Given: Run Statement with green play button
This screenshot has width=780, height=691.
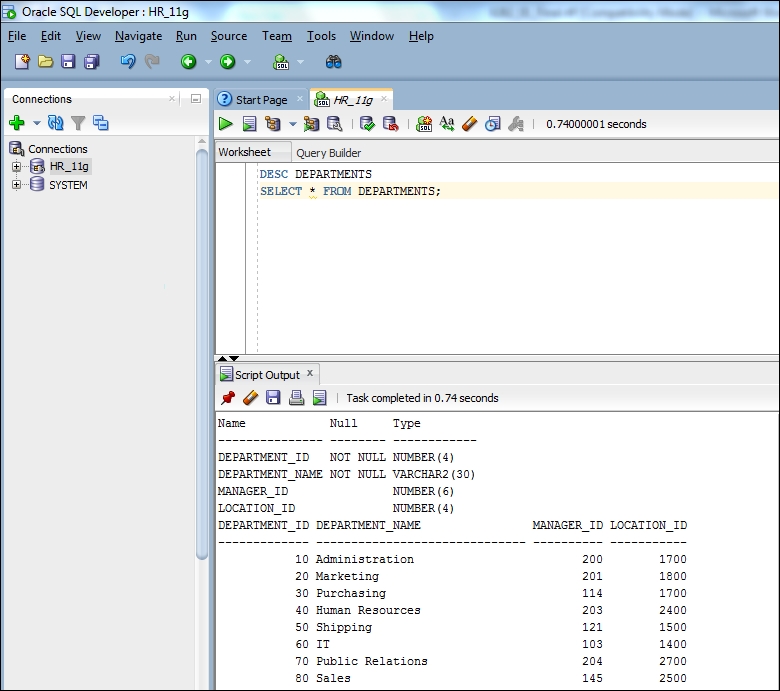Looking at the screenshot, I should click(x=225, y=124).
